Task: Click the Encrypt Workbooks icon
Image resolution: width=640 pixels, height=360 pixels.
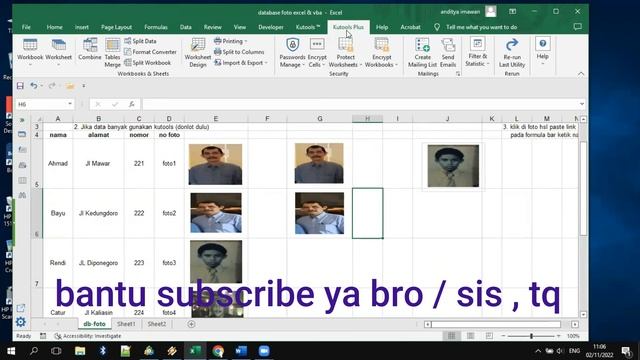Action: click(x=381, y=52)
